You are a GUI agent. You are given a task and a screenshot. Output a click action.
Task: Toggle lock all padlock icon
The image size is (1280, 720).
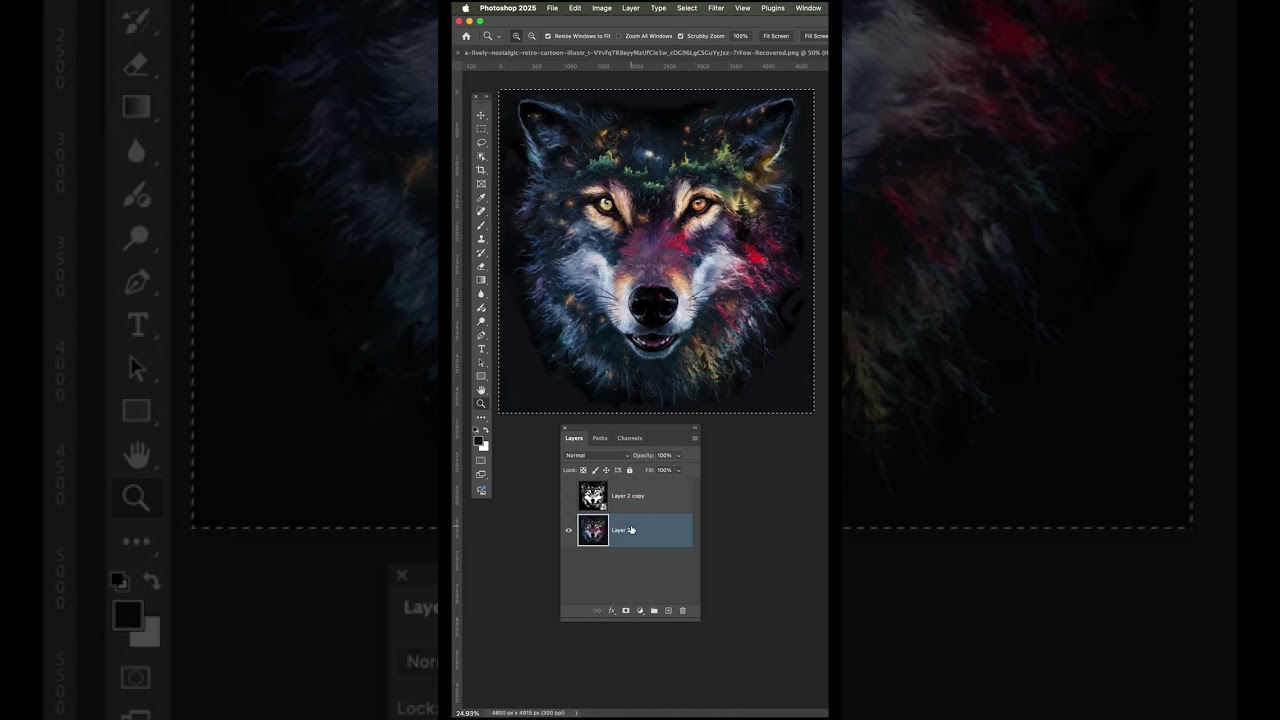(x=629, y=470)
